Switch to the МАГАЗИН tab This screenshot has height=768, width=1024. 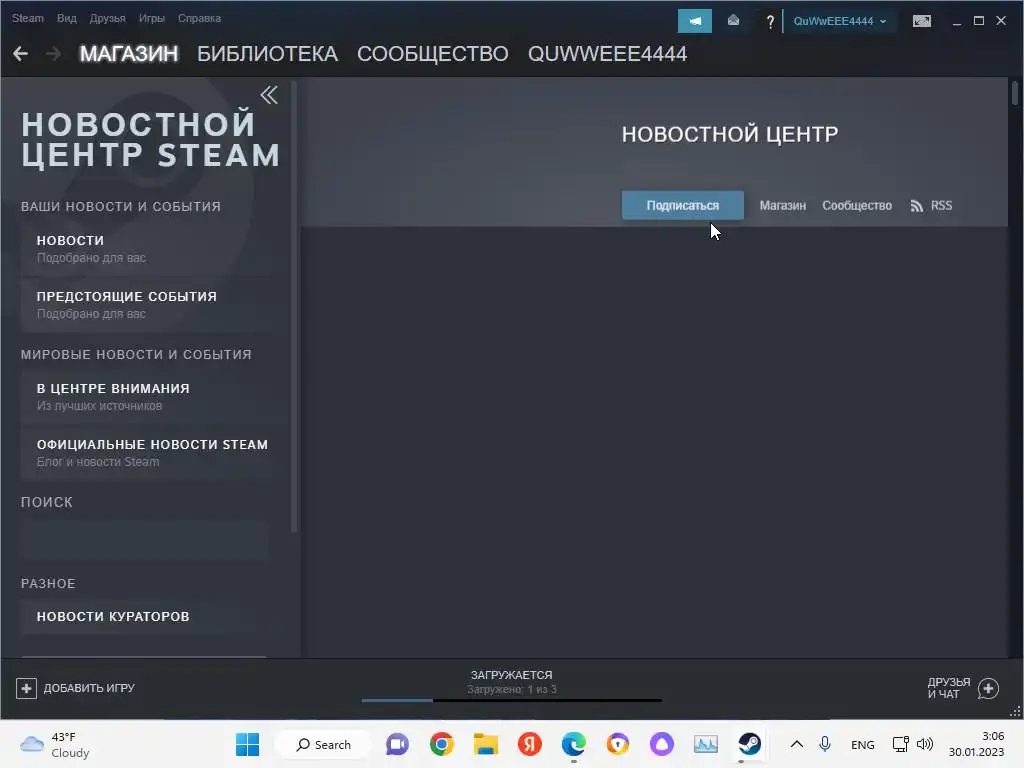[129, 54]
